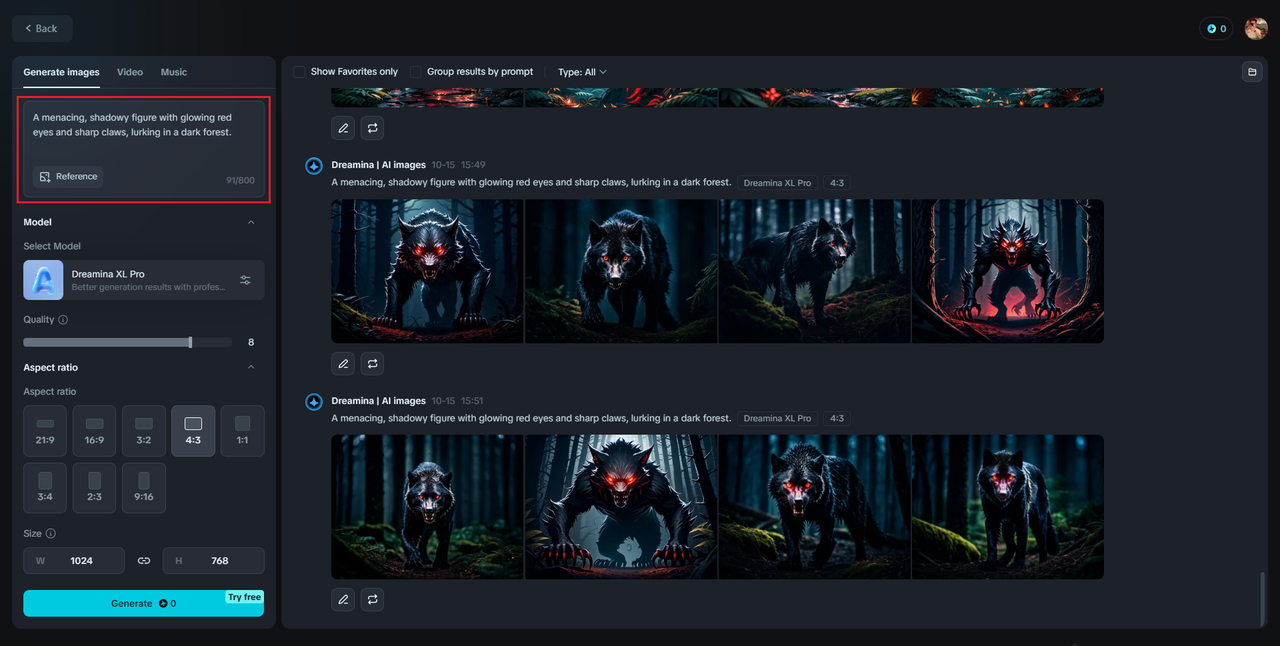Click the height field showing 768

click(214, 561)
